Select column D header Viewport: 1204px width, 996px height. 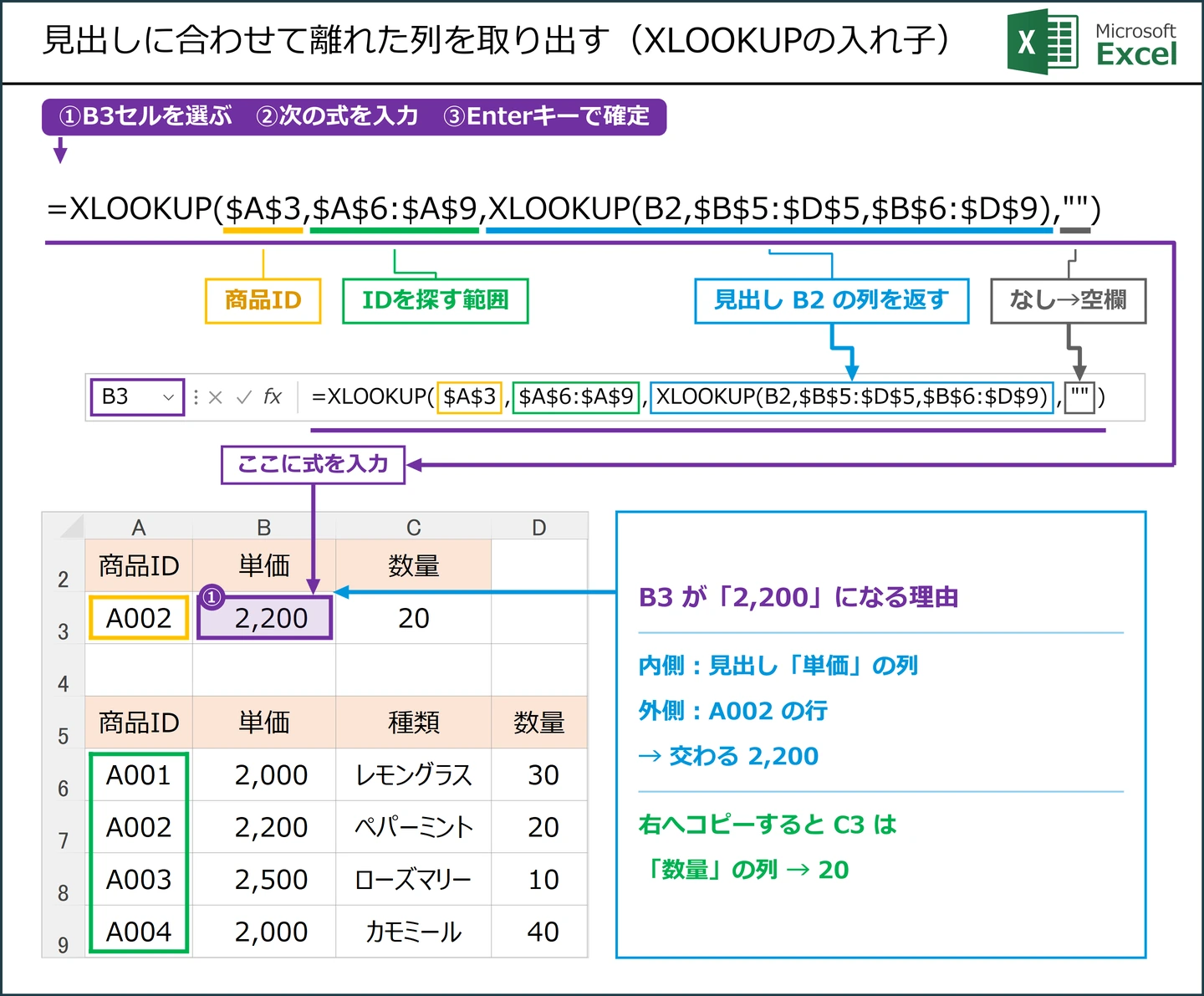point(539,527)
